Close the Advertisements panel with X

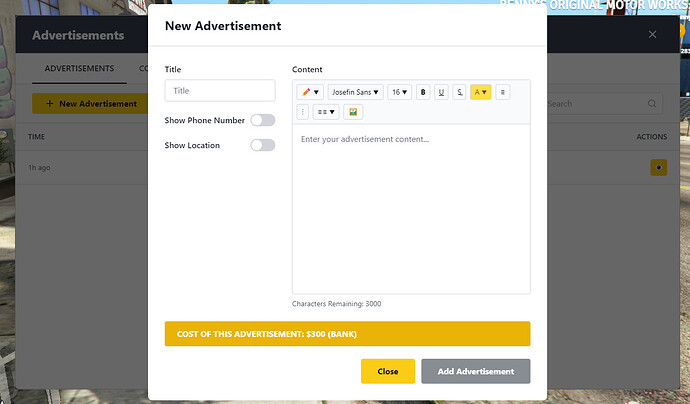tap(653, 35)
